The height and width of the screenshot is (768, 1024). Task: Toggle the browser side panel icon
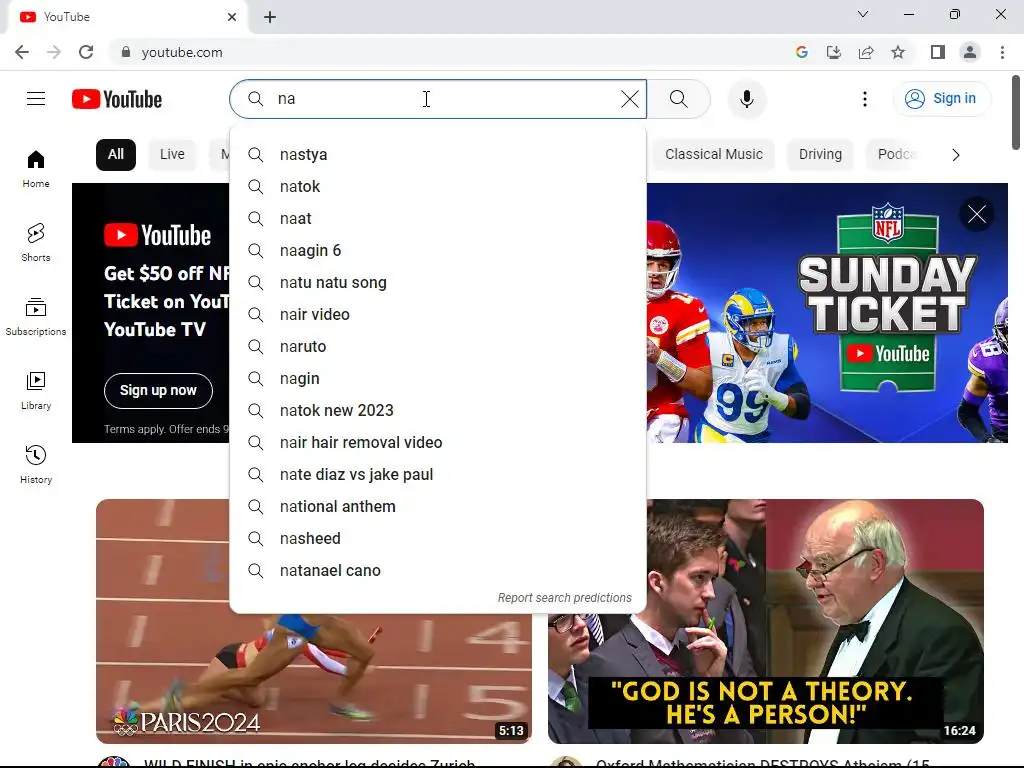[938, 52]
